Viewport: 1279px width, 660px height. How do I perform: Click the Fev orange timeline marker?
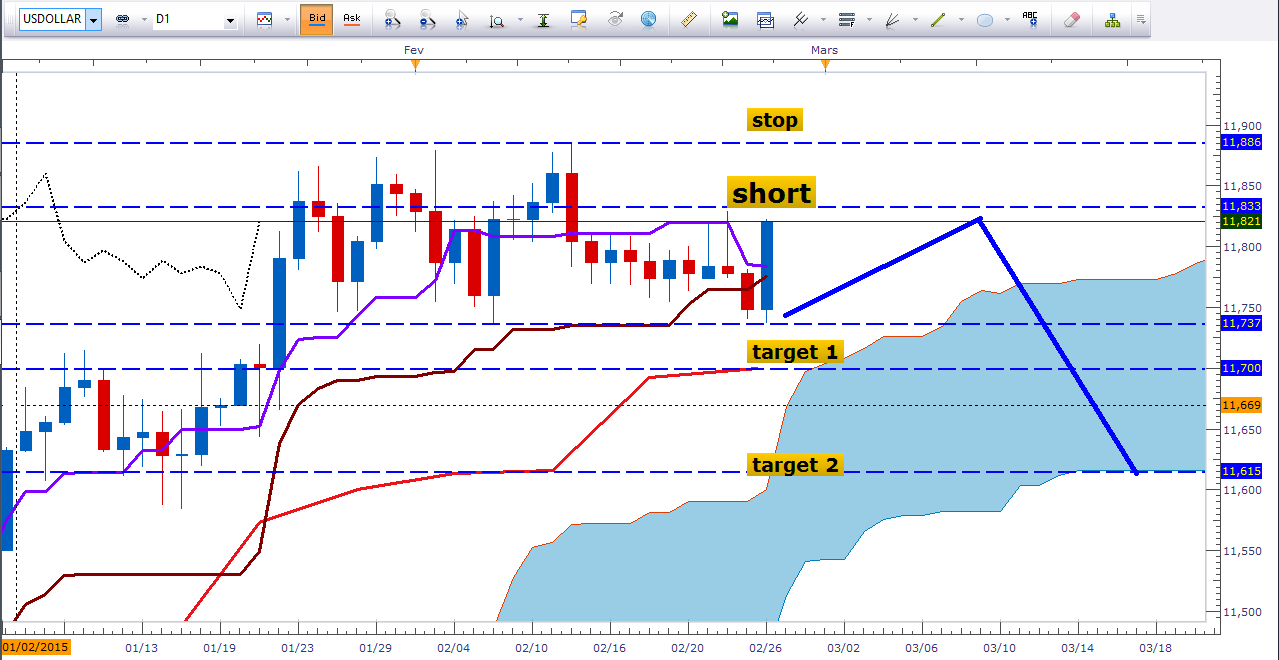[x=415, y=65]
